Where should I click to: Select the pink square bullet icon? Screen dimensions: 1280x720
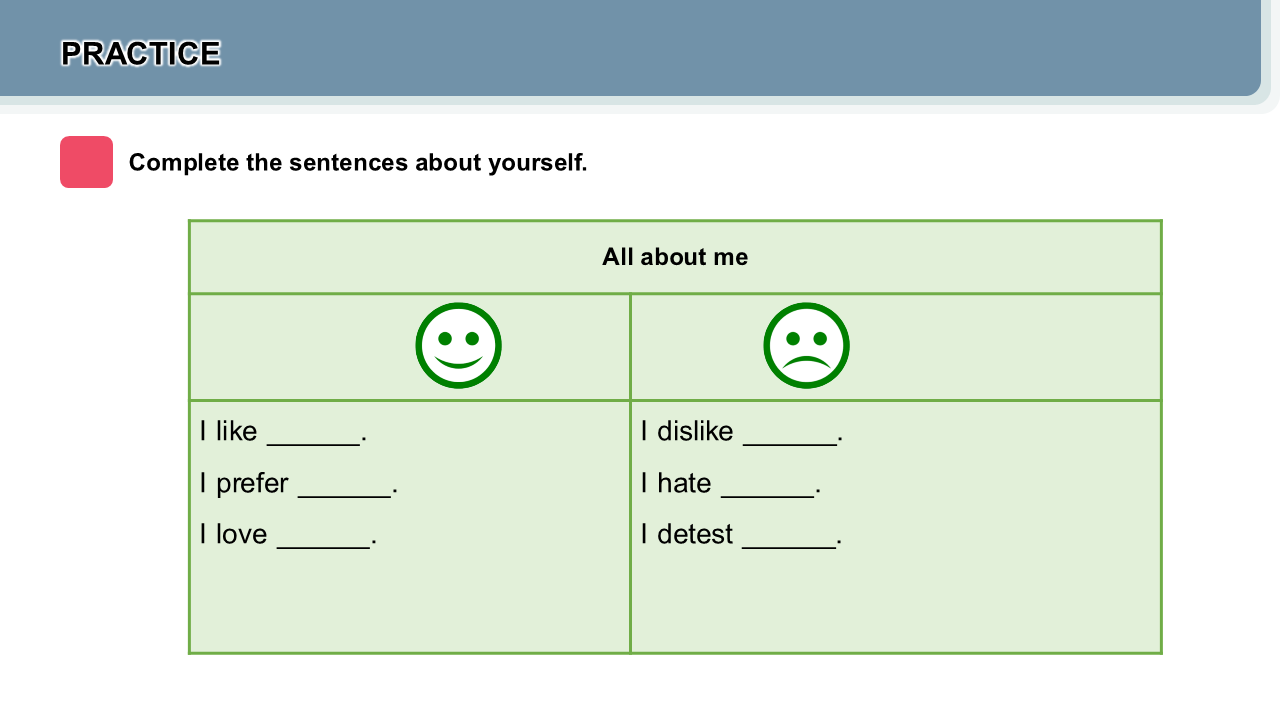click(x=86, y=162)
